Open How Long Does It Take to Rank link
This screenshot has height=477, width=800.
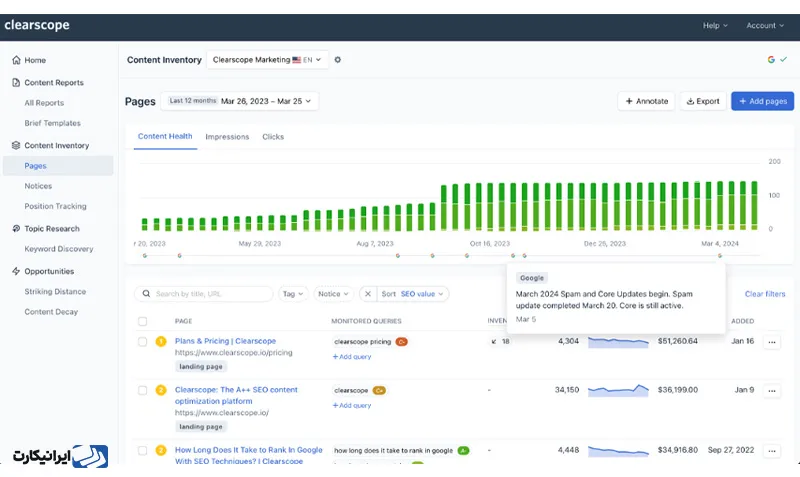coord(248,455)
